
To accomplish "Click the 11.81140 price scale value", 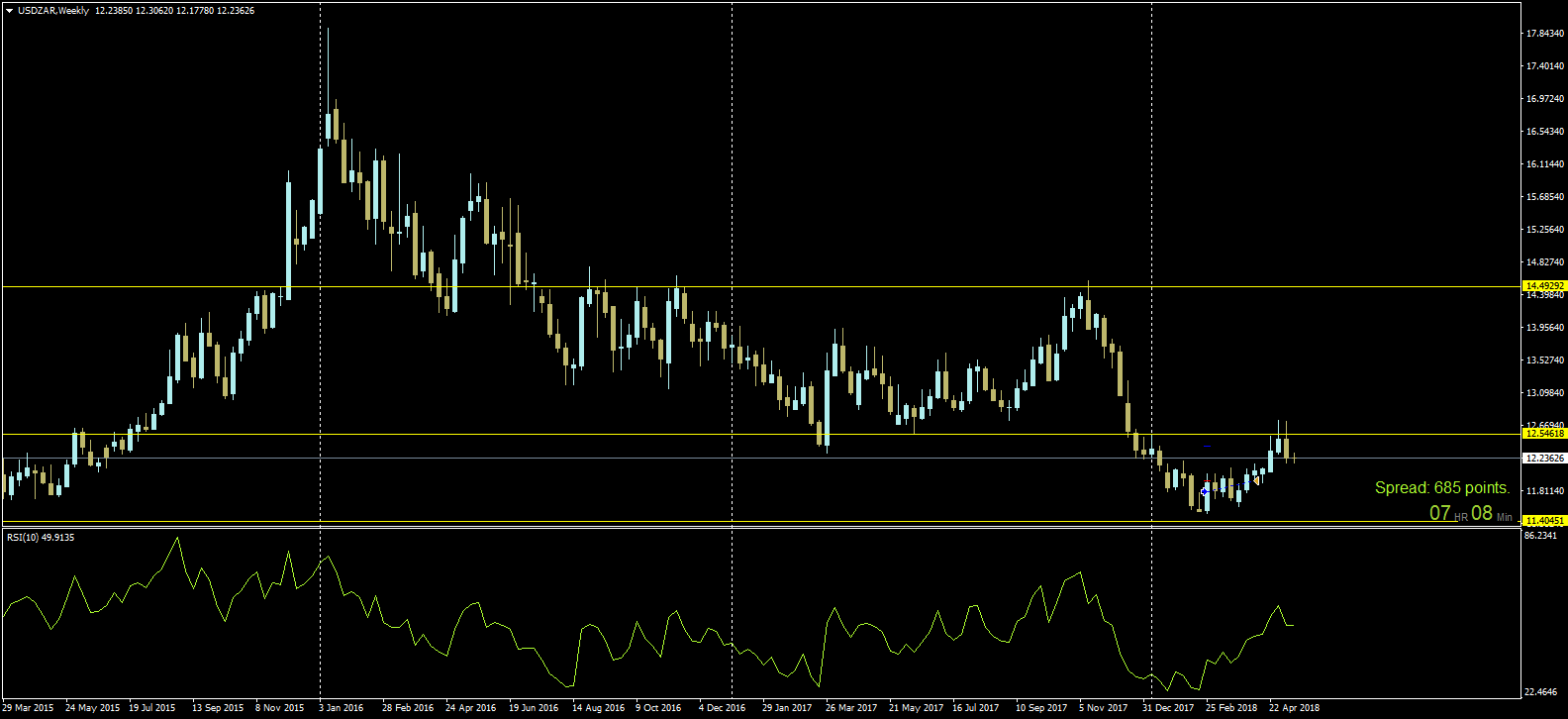I will 1545,491.
